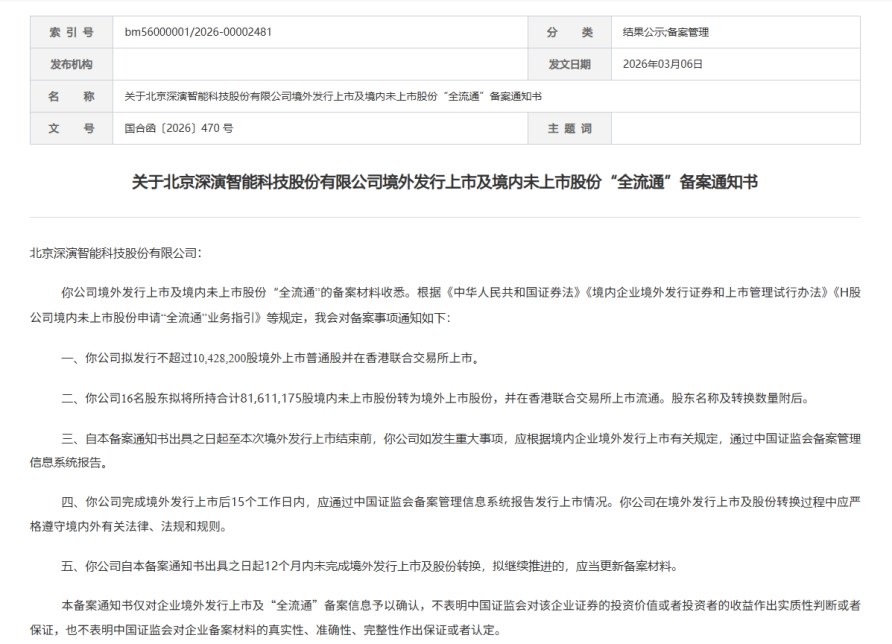
Task: Select the 结果公示;备案管理 category value
Action: [666, 32]
